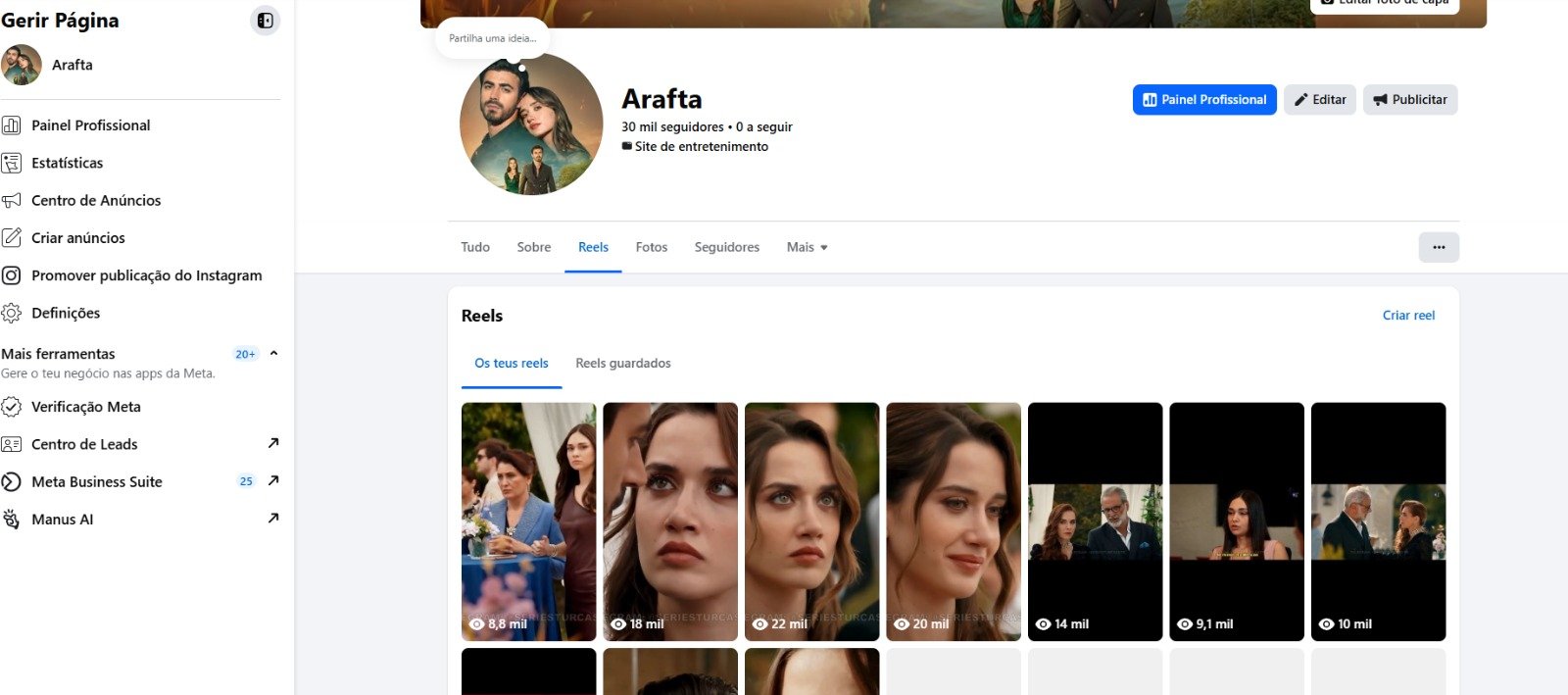Open Promover publicação do Instagram icon
This screenshot has height=695, width=1568.
click(x=12, y=275)
